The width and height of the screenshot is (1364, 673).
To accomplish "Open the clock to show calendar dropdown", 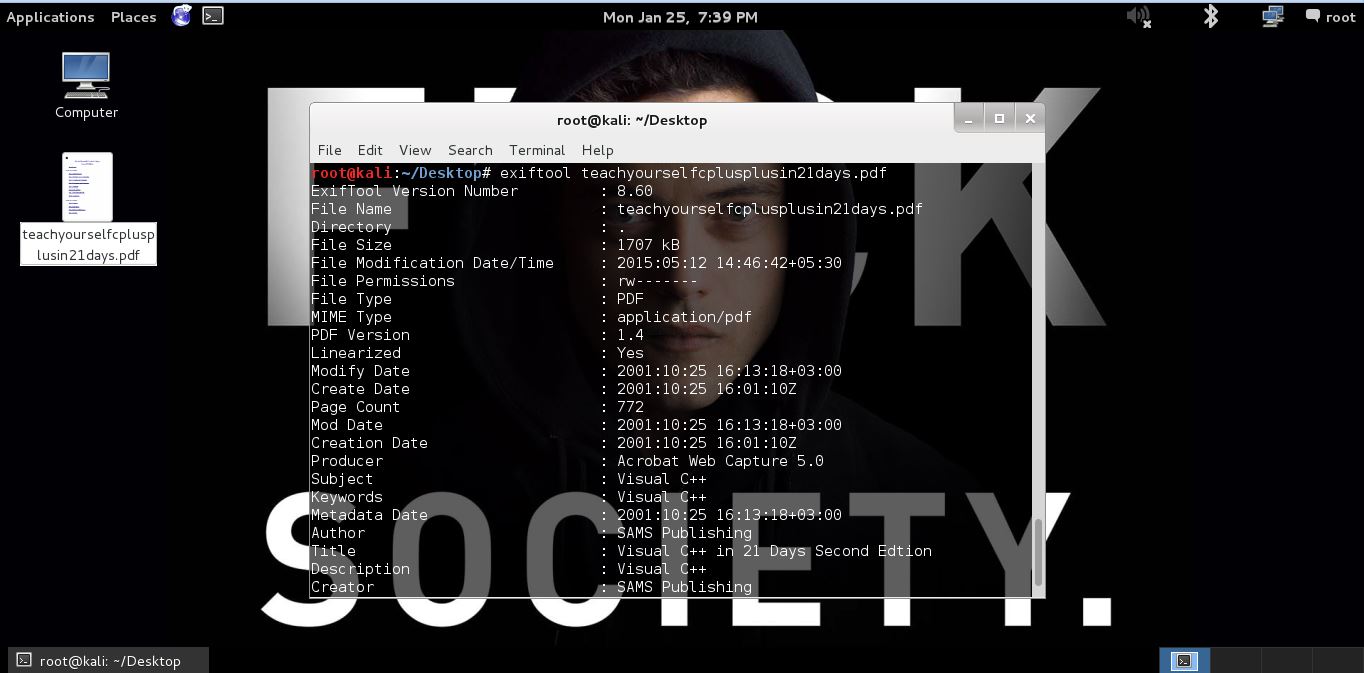I will pos(680,16).
